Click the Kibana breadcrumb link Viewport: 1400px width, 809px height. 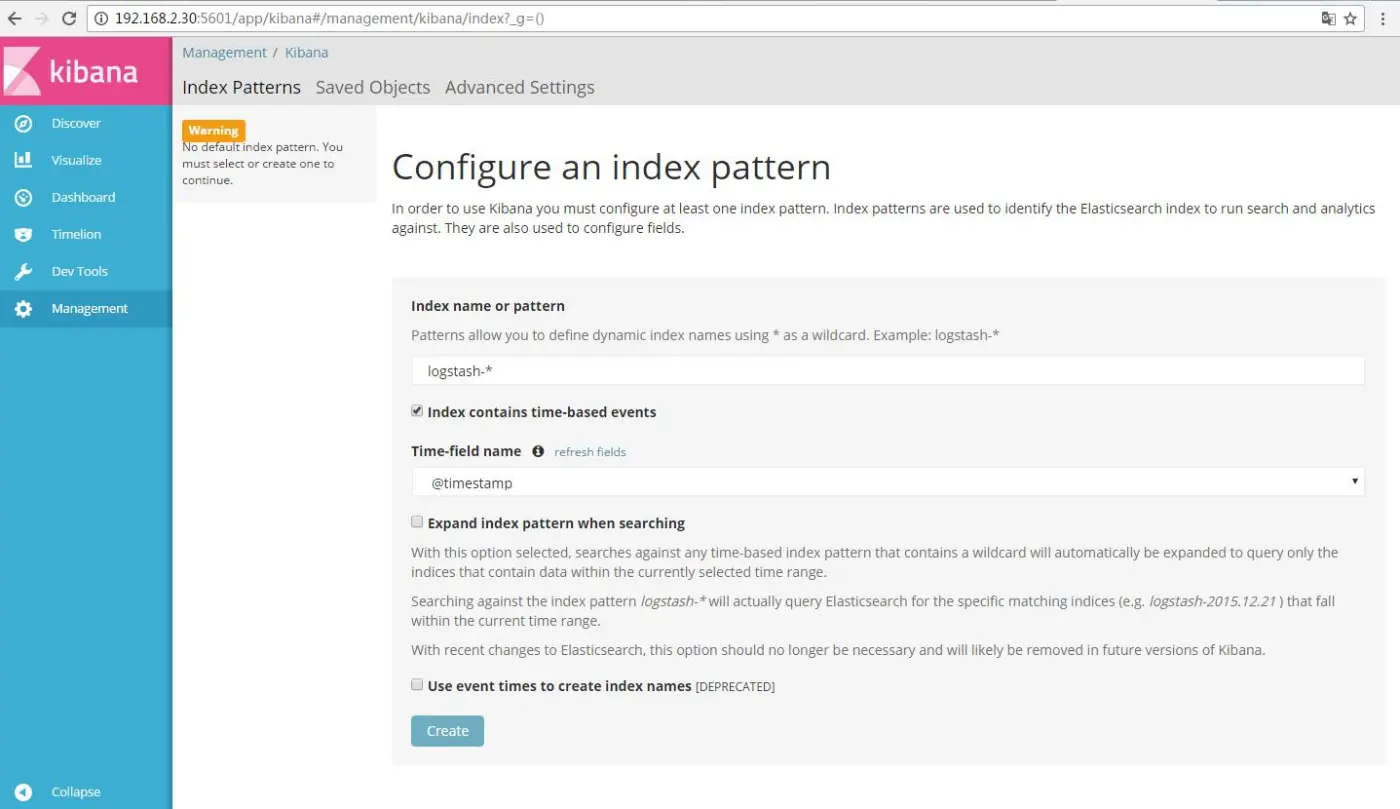[x=306, y=52]
